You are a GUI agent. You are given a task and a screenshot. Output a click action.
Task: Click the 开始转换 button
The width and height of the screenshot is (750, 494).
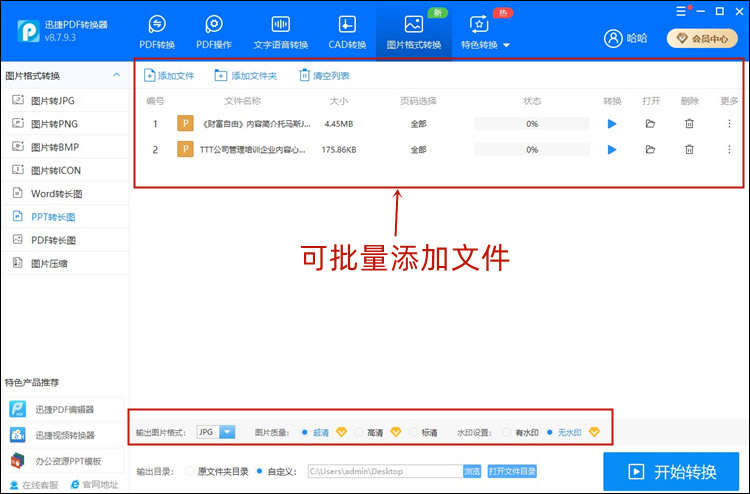pyautogui.click(x=671, y=472)
